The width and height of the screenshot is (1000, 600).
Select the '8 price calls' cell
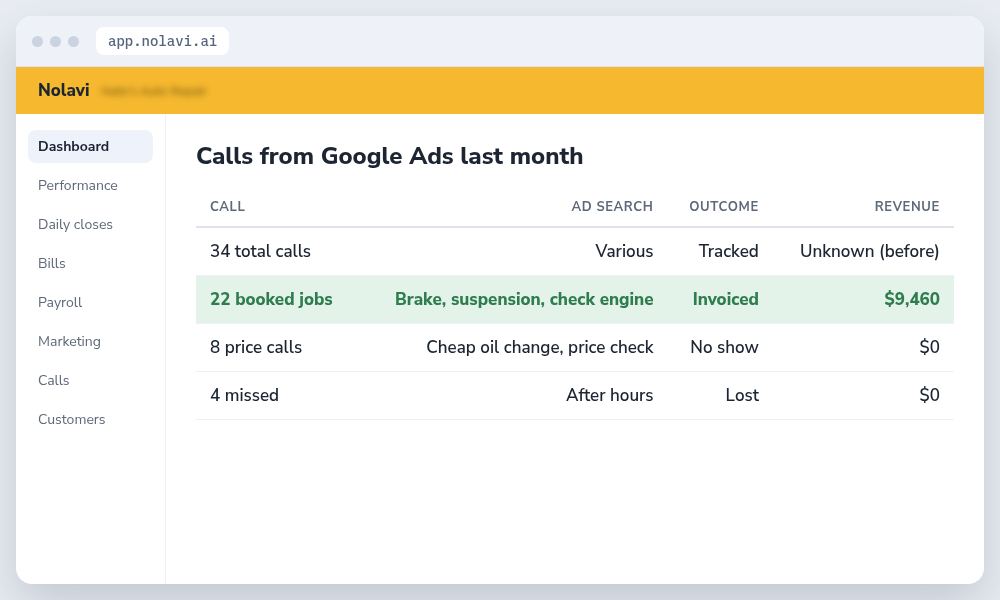coord(256,347)
